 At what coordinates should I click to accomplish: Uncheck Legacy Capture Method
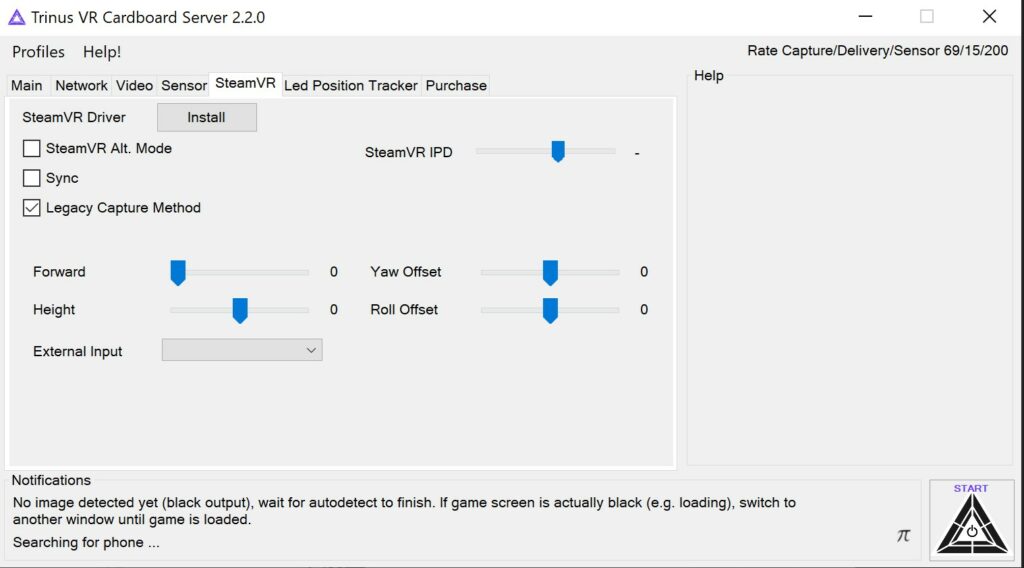(x=32, y=209)
